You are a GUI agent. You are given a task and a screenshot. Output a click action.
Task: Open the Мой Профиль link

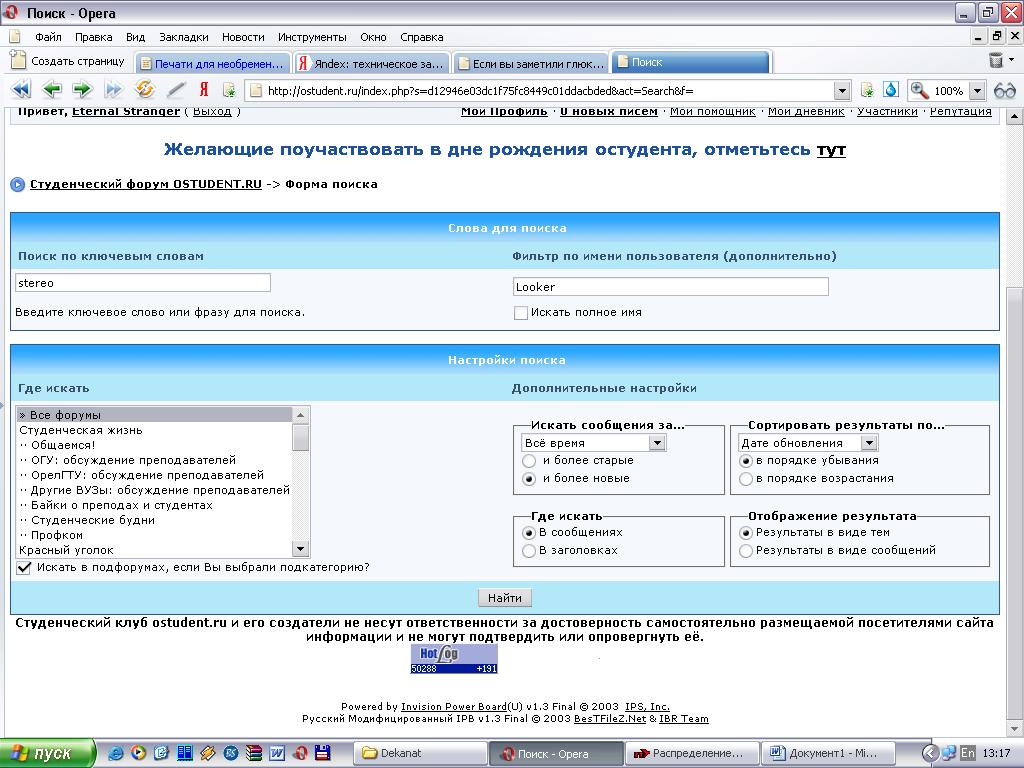(504, 111)
